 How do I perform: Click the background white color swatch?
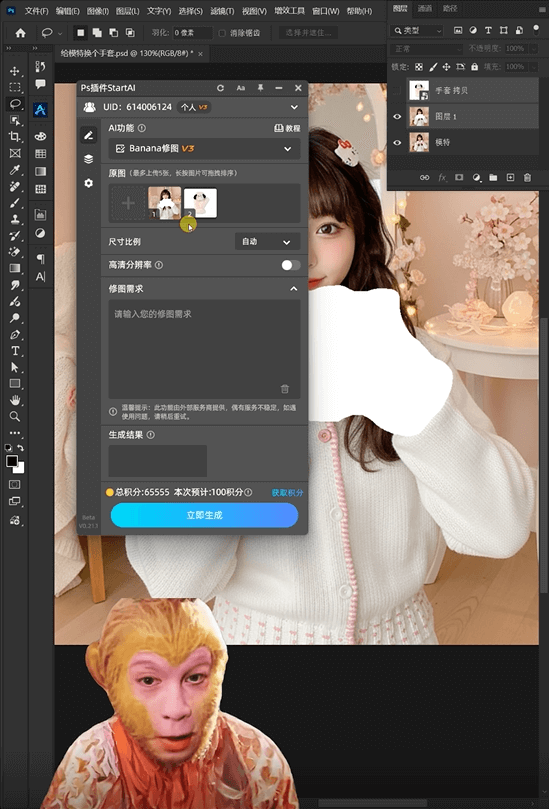20,468
